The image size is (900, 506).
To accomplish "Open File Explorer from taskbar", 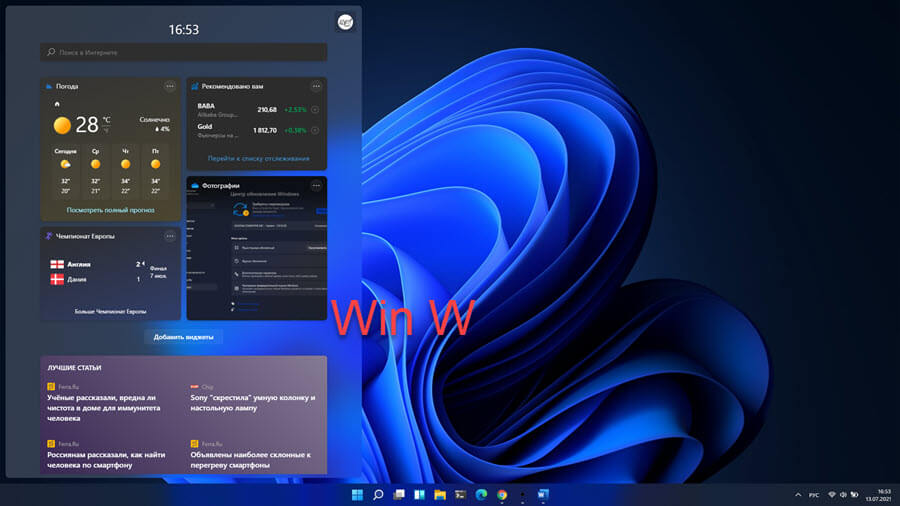I will pos(440,495).
